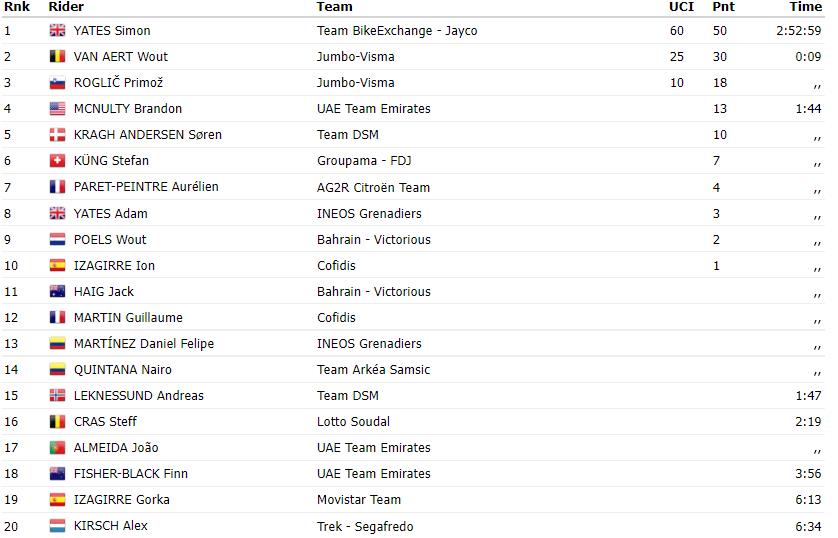The width and height of the screenshot is (838, 538).
Task: Click the British flag beside YATES Simon
Action: pos(57,30)
